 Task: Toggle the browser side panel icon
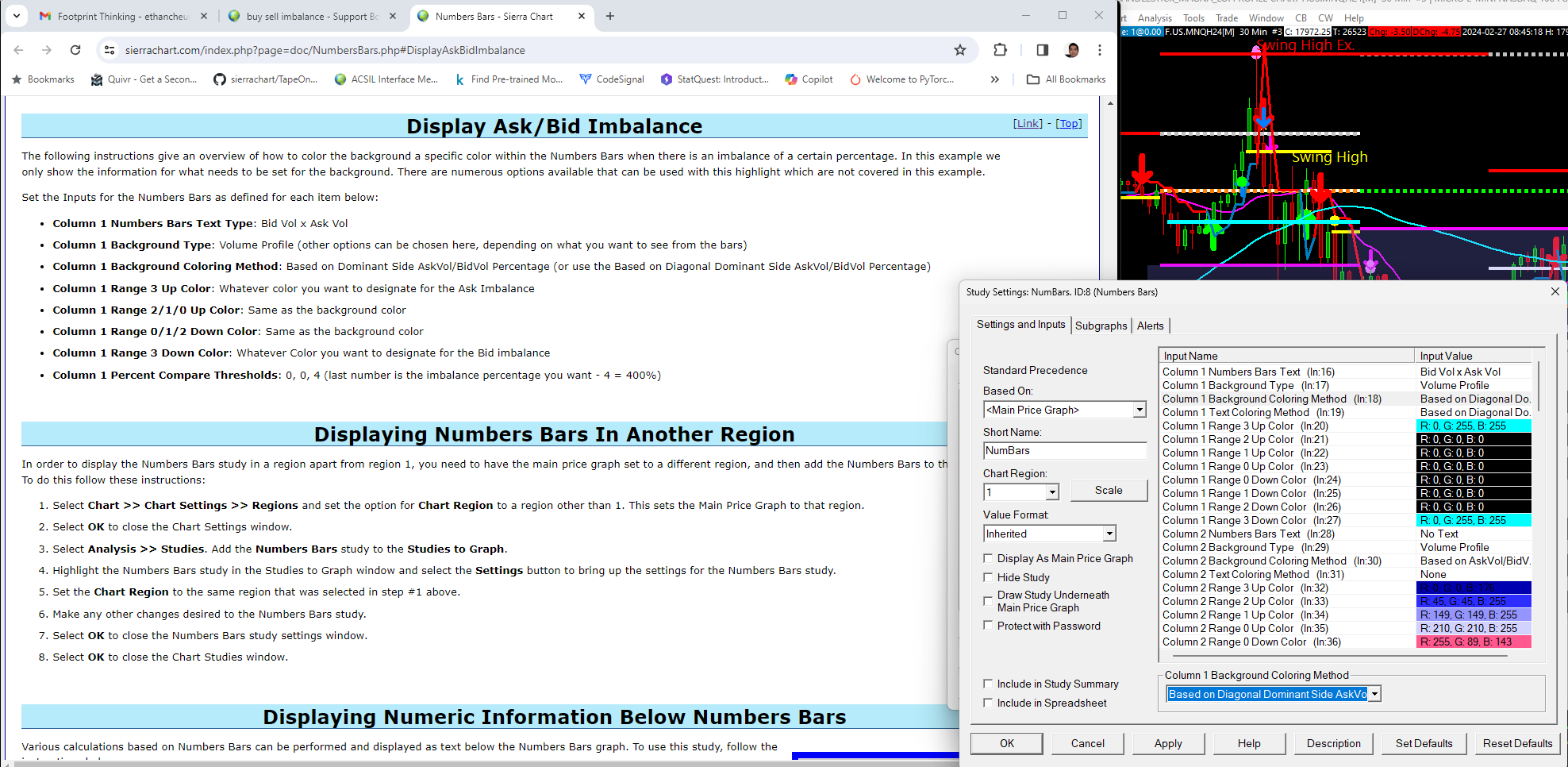pyautogui.click(x=1043, y=50)
